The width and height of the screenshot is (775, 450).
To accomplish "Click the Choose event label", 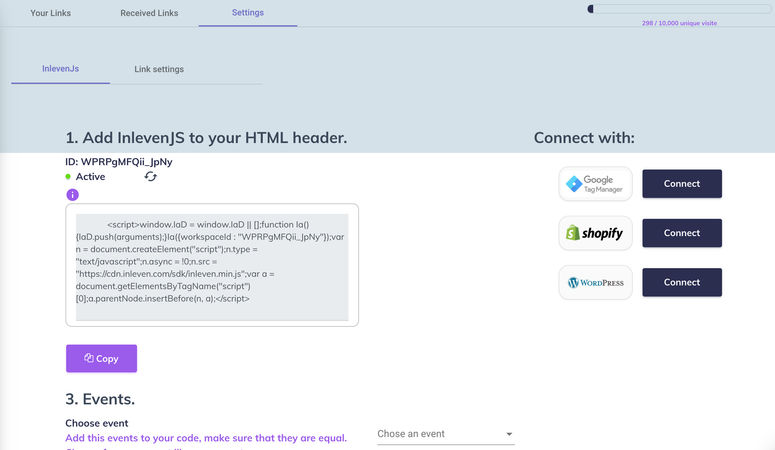I will (x=96, y=423).
